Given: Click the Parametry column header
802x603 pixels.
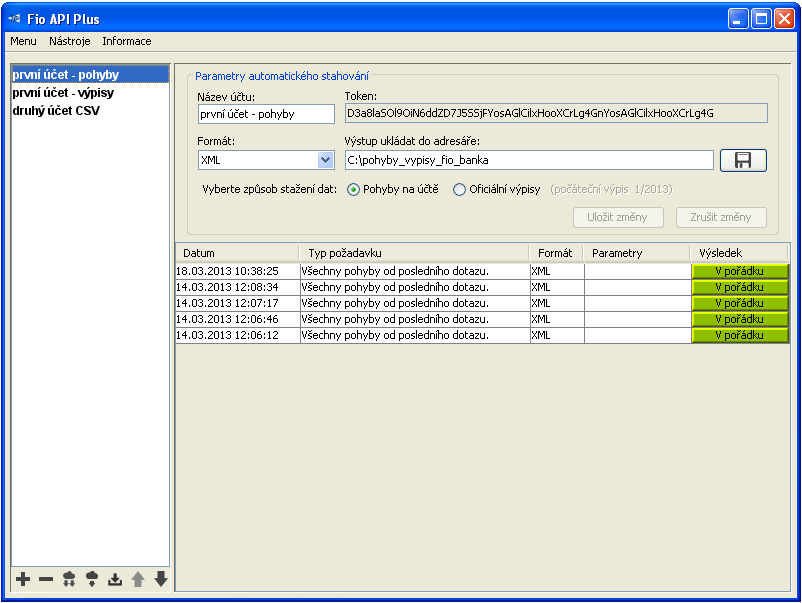Looking at the screenshot, I should (637, 253).
